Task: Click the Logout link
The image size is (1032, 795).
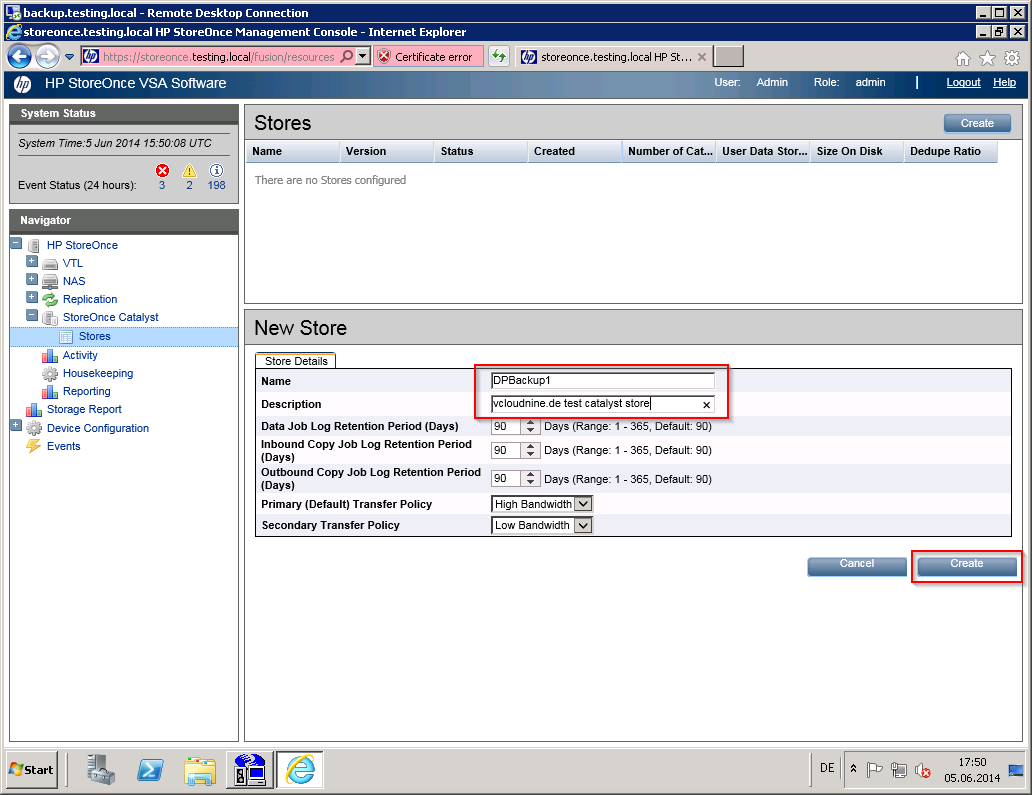Action: (x=964, y=82)
